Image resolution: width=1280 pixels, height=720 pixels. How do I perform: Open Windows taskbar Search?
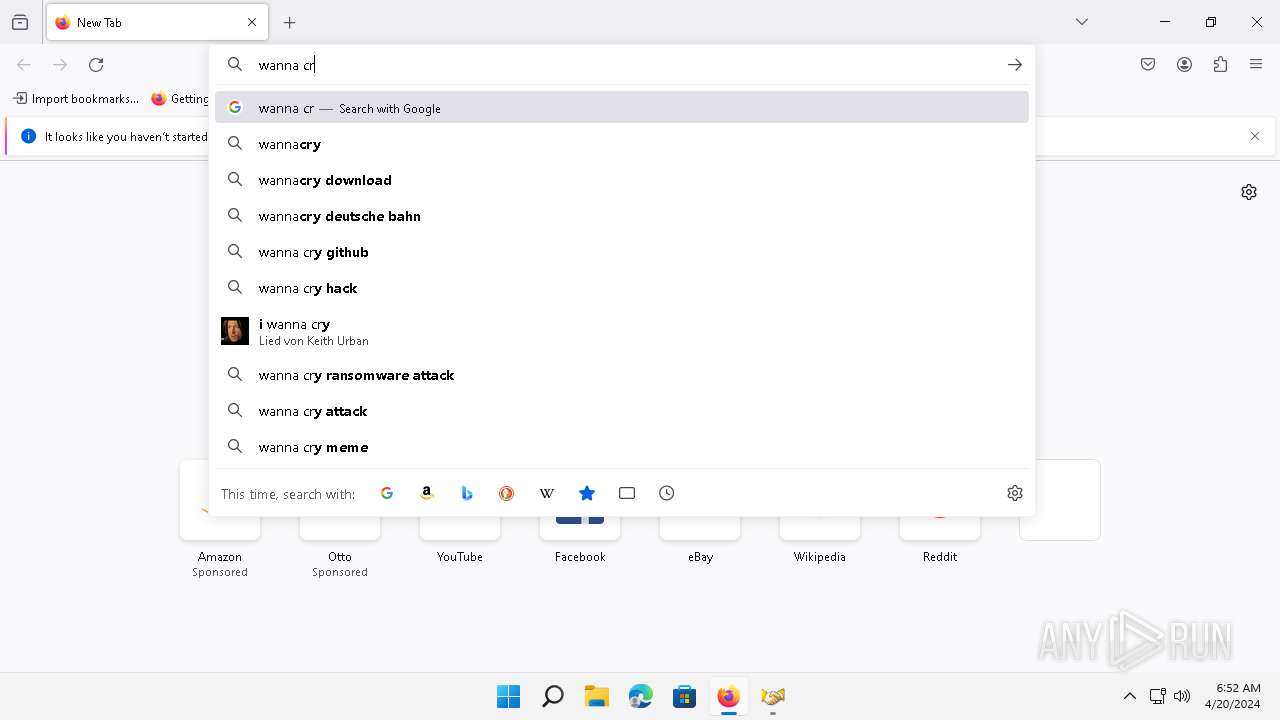552,696
